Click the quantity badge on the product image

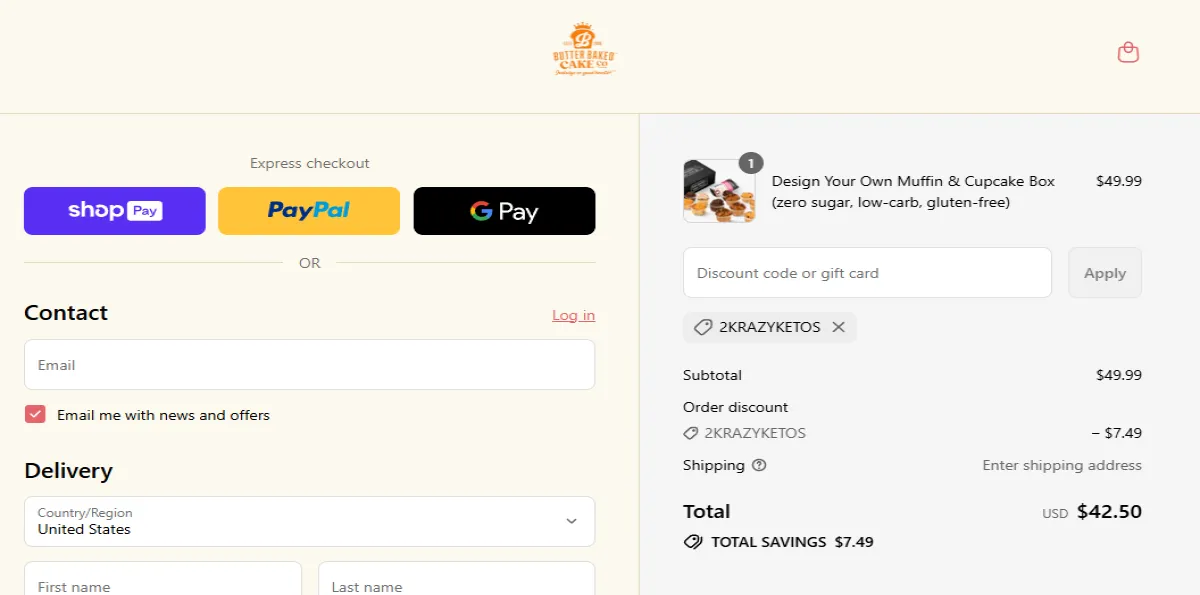(x=750, y=161)
